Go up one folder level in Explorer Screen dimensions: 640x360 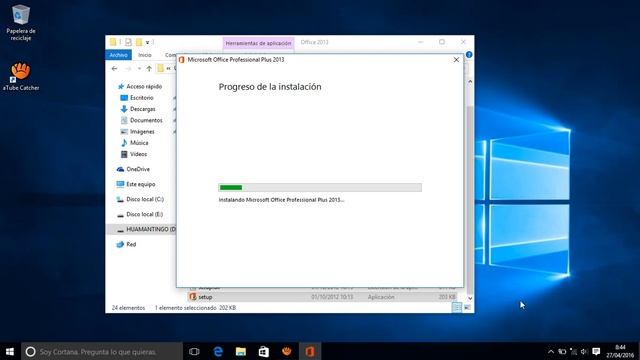149,69
